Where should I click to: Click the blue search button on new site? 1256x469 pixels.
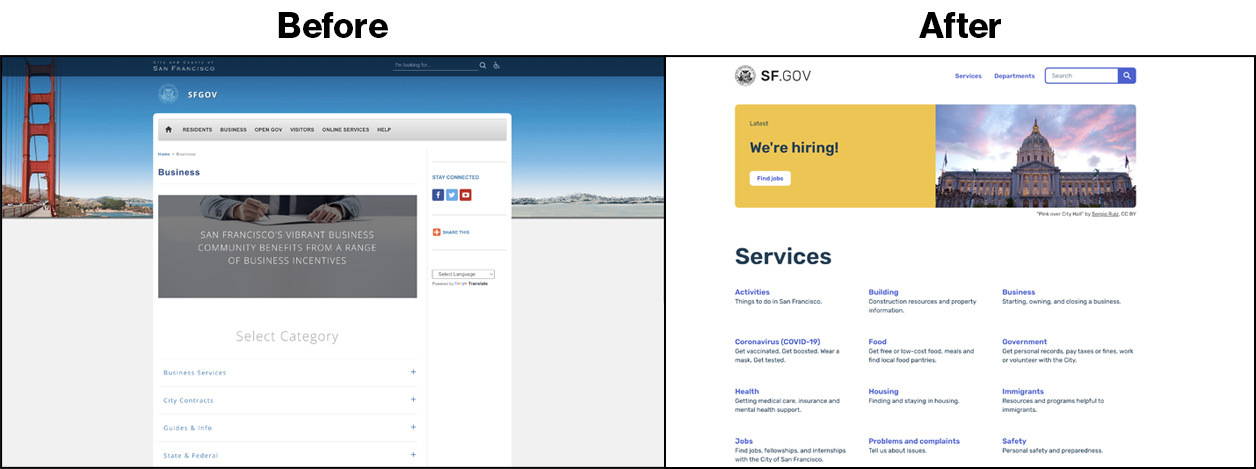pyautogui.click(x=1127, y=76)
